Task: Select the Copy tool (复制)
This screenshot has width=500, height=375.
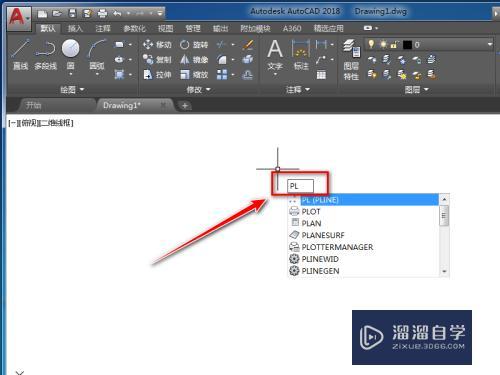Action: pyautogui.click(x=157, y=59)
